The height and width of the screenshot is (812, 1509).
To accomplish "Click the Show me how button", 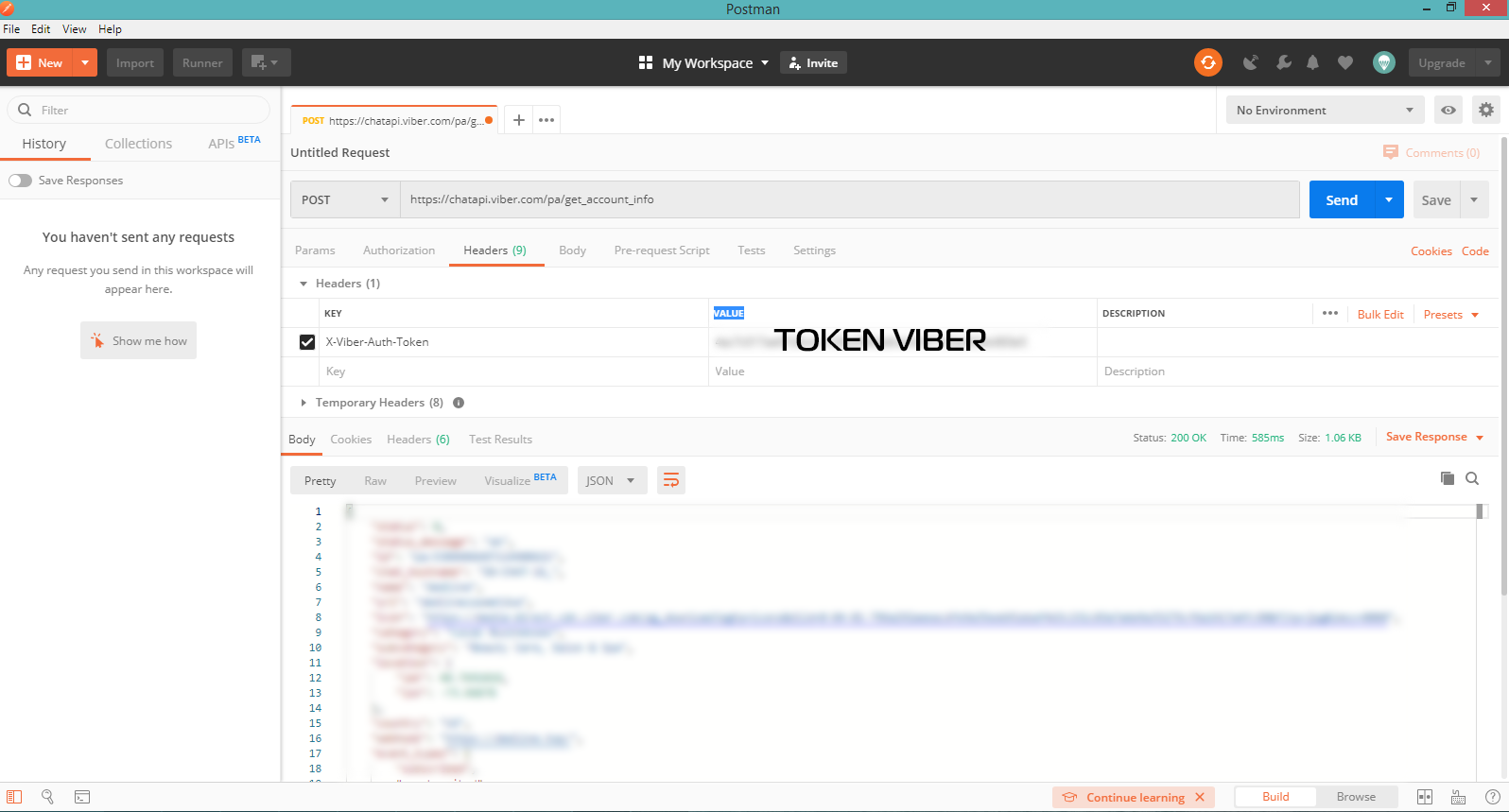I will [138, 341].
